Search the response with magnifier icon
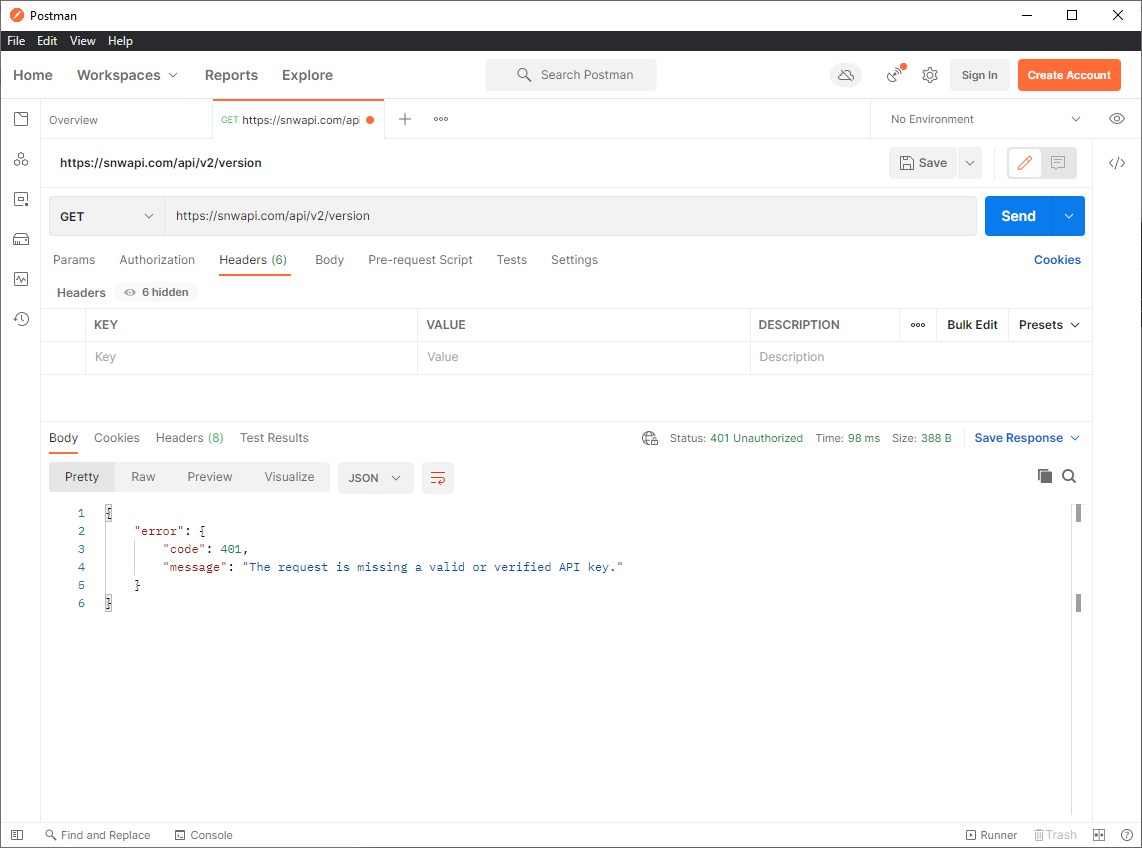Image resolution: width=1142 pixels, height=848 pixels. pyautogui.click(x=1069, y=476)
